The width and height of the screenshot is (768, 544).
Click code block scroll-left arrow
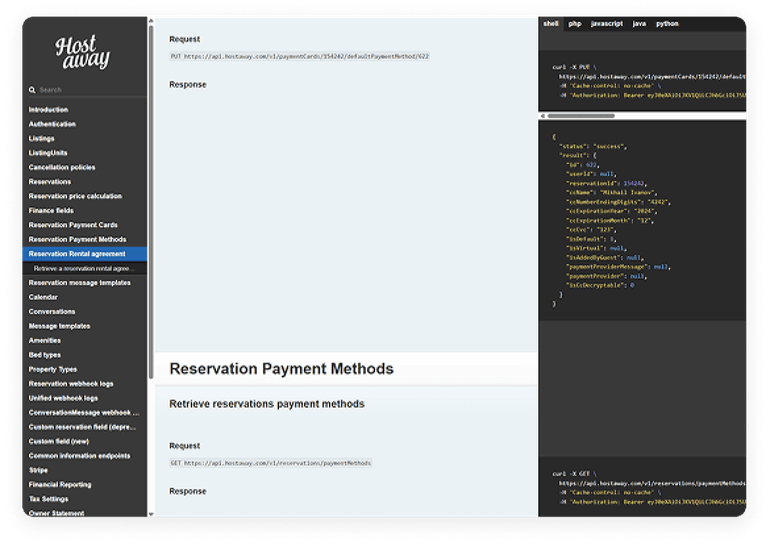542,116
